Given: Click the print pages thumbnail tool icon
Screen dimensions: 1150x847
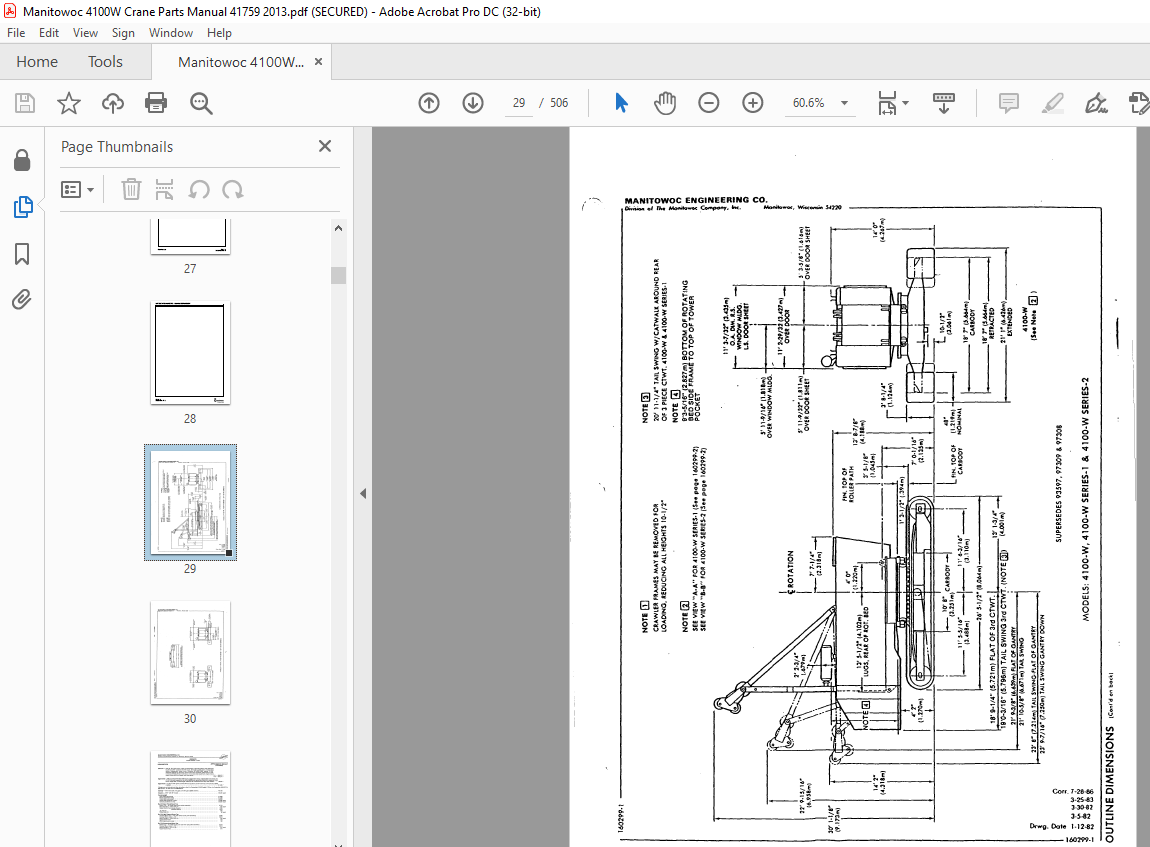Looking at the screenshot, I should (164, 190).
